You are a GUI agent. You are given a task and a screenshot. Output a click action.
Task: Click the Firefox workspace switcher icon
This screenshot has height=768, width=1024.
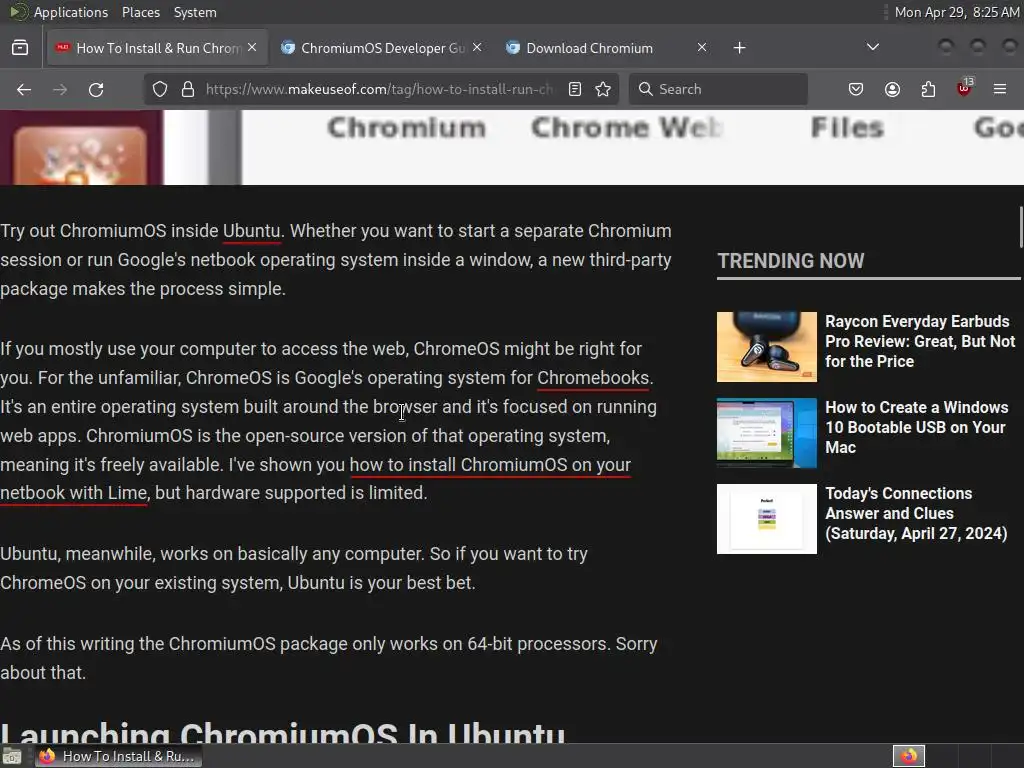point(909,756)
